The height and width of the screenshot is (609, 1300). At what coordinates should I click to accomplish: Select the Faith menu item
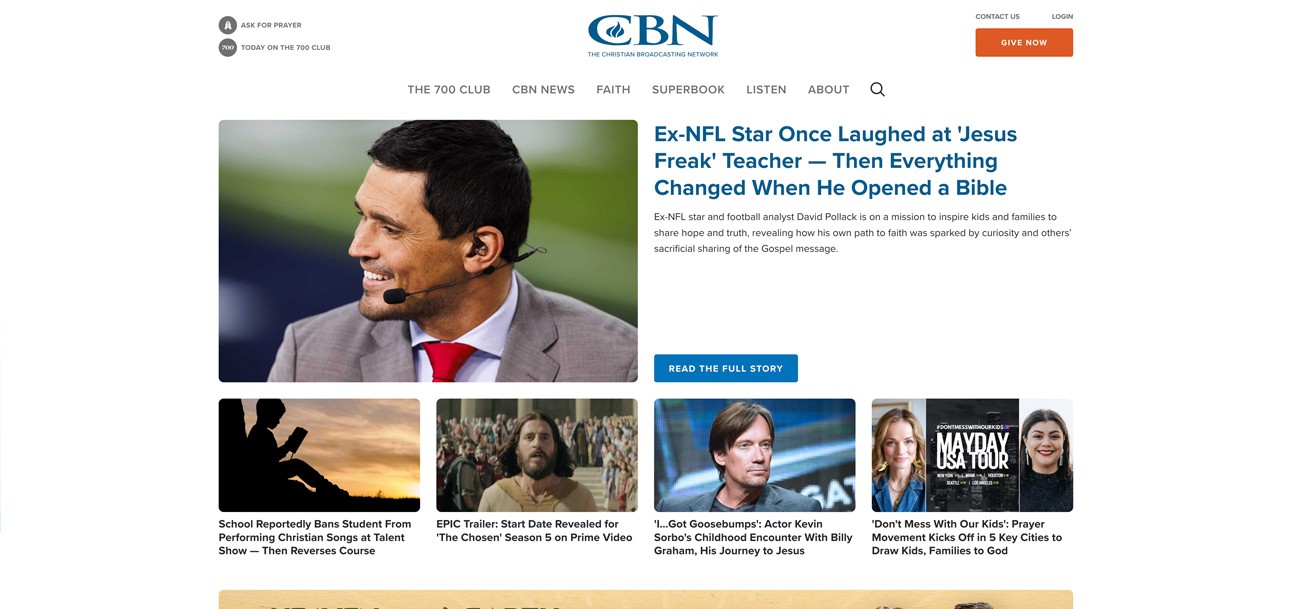613,89
